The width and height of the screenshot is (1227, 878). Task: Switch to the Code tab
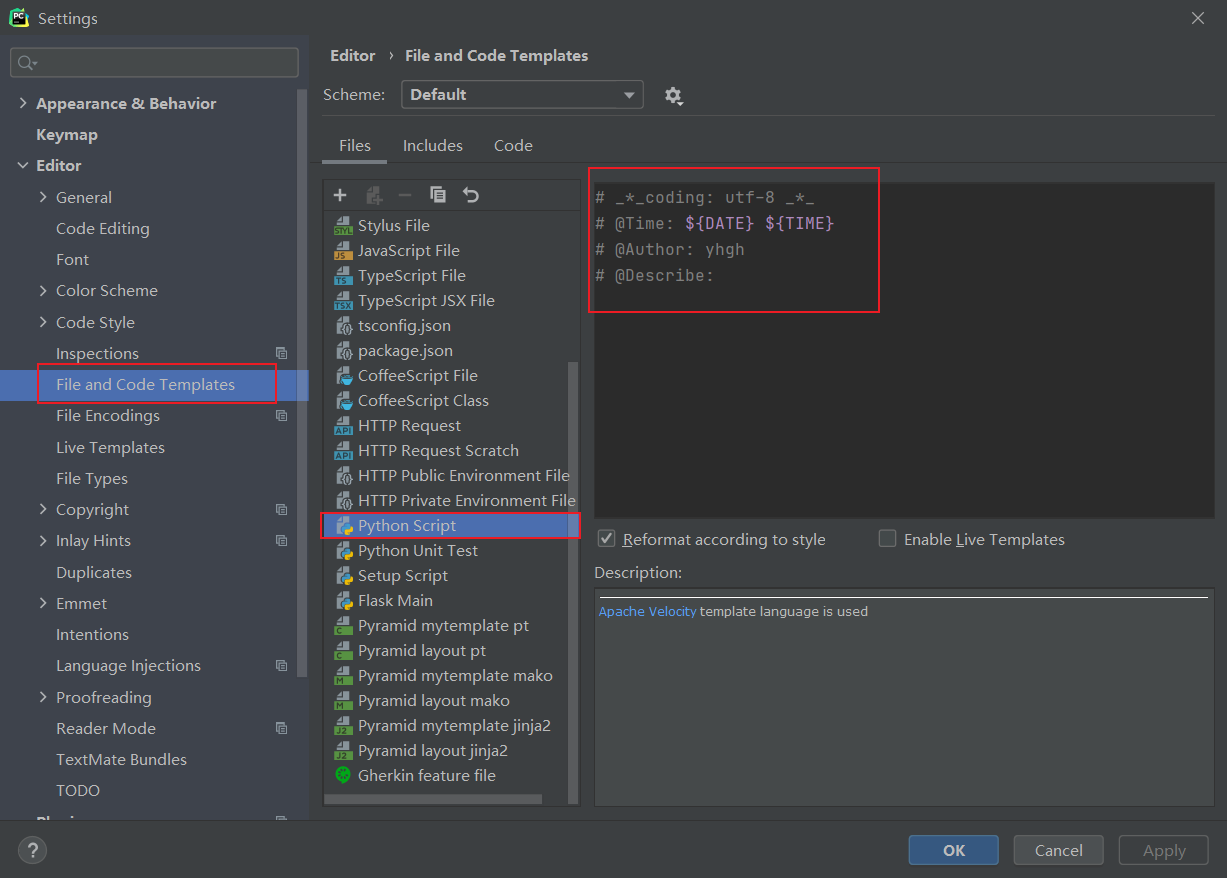(513, 146)
